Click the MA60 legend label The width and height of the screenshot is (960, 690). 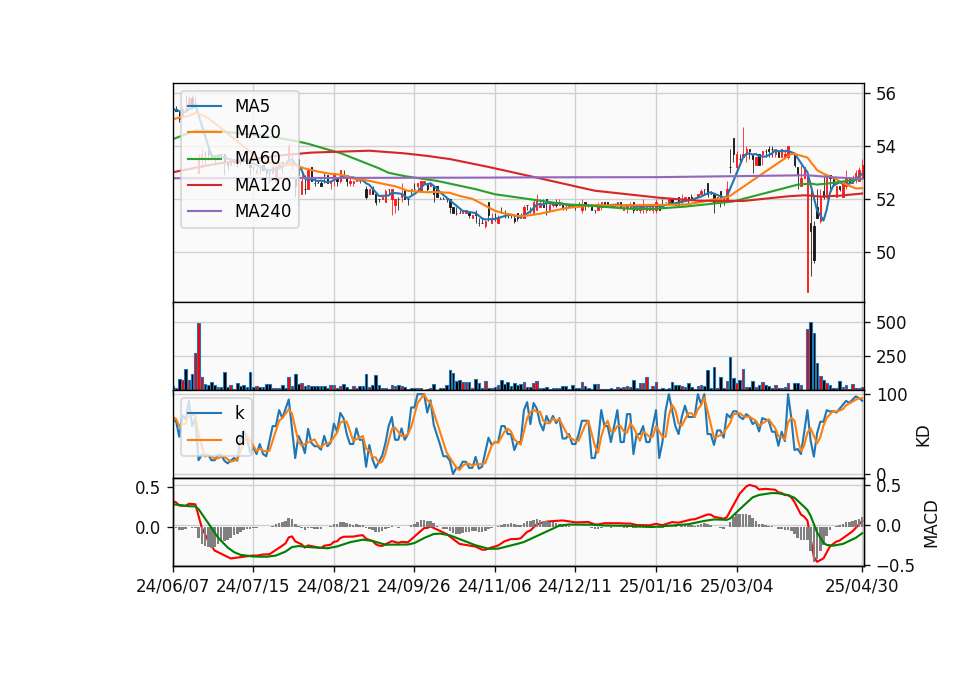pos(257,158)
